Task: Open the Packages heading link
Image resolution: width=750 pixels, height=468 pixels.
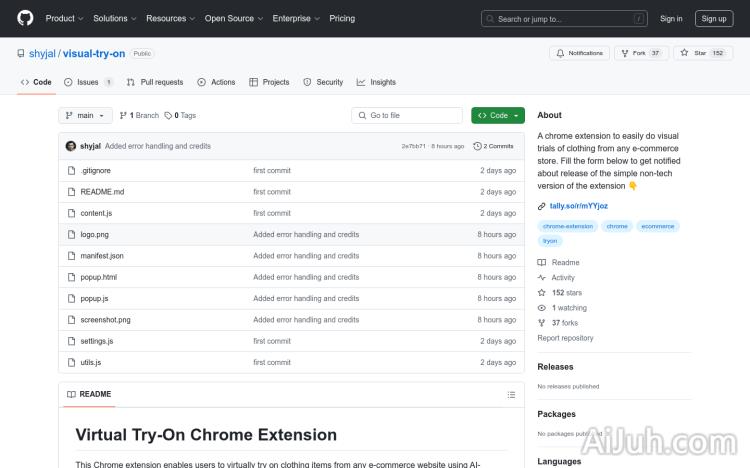Action: [556, 414]
